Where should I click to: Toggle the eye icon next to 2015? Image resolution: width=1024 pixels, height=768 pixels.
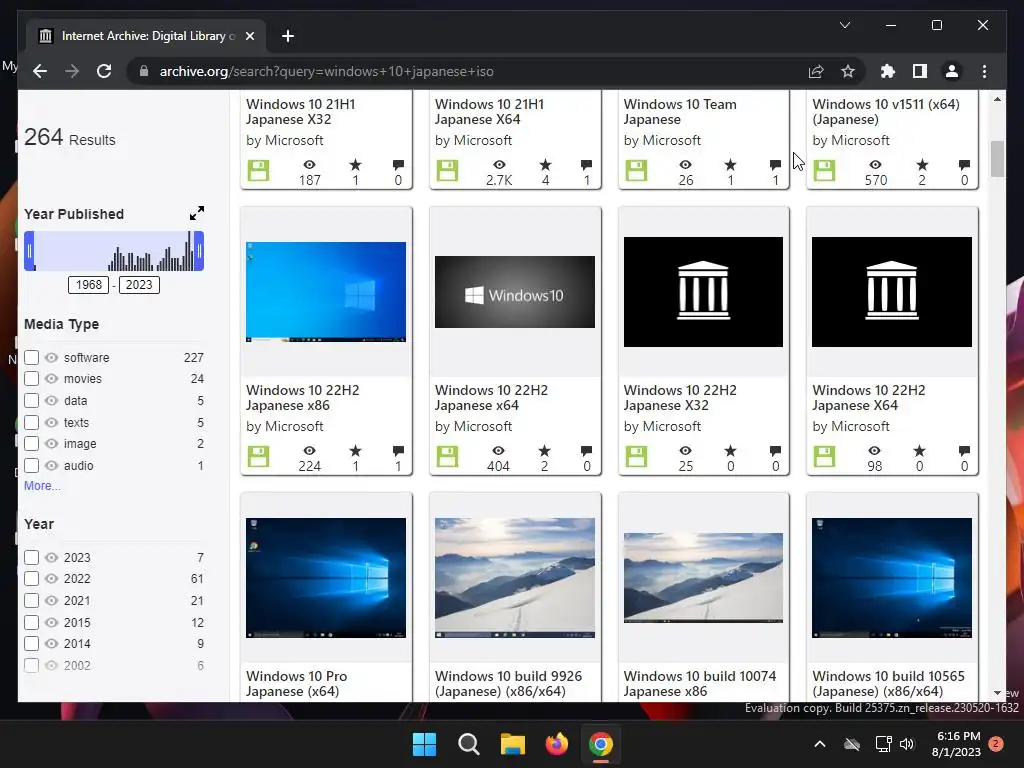pos(52,622)
